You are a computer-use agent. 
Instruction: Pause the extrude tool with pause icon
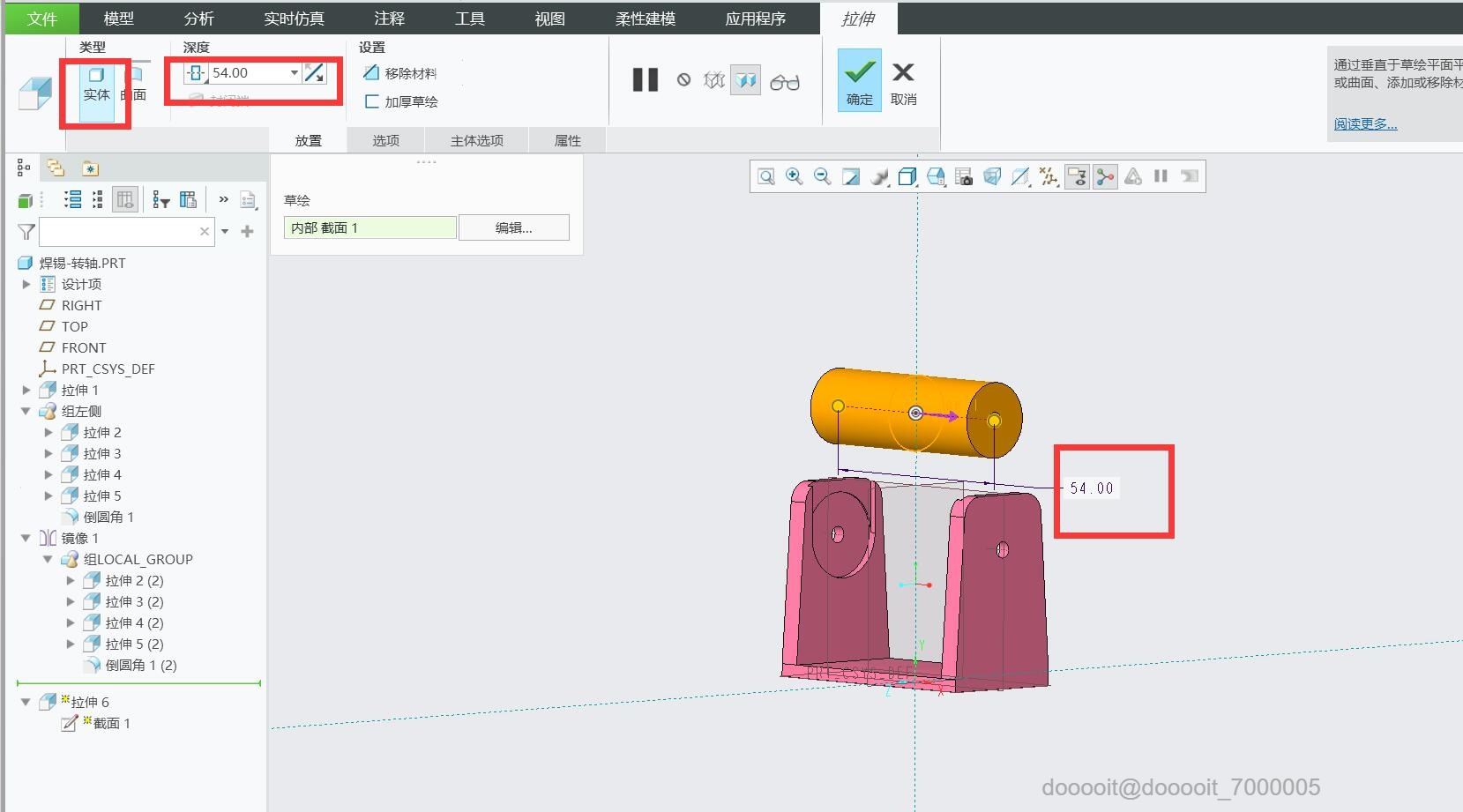645,80
